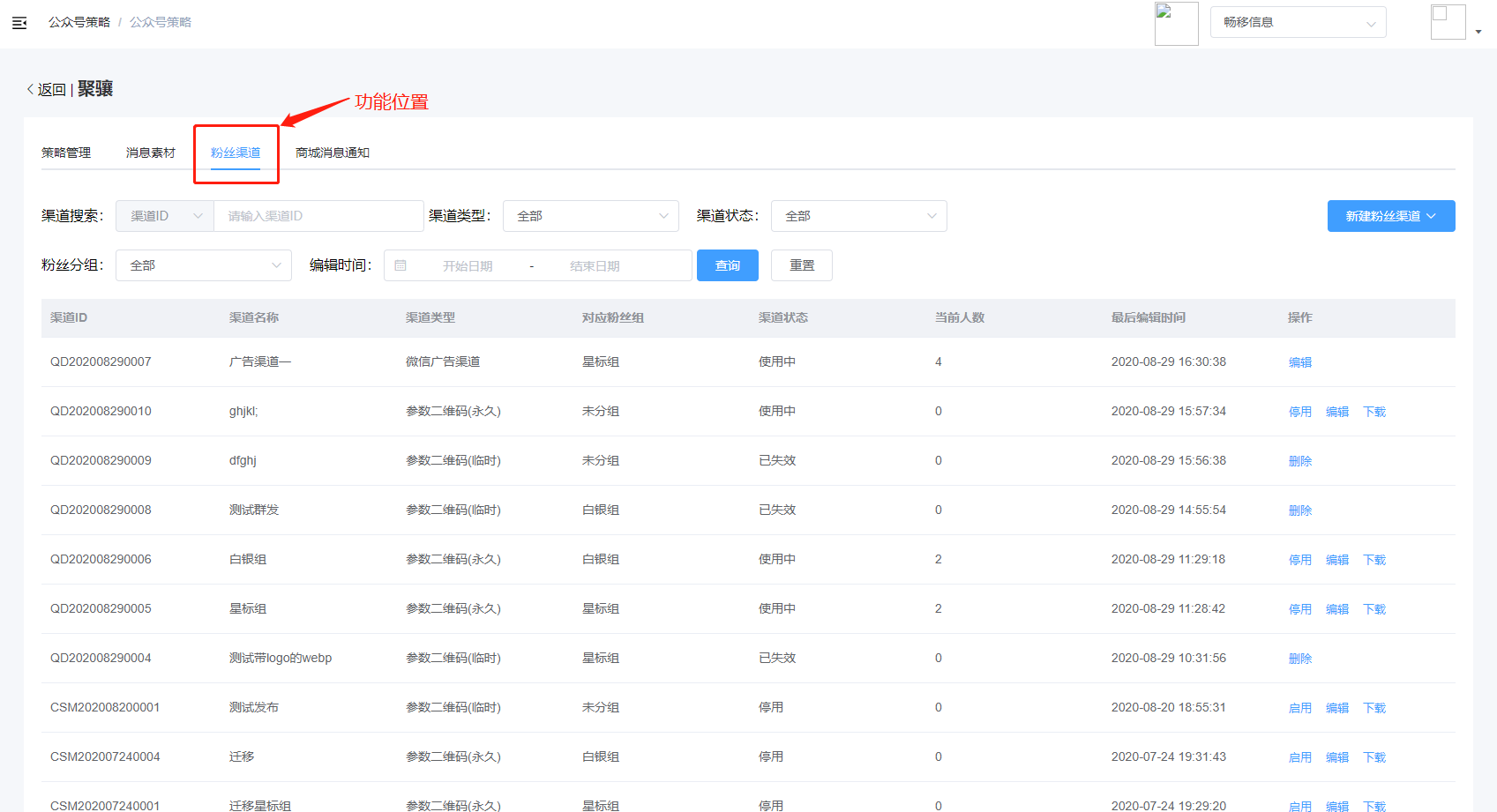The width and height of the screenshot is (1497, 812).
Task: Expand the 粉丝分组 dropdown
Action: pos(203,265)
